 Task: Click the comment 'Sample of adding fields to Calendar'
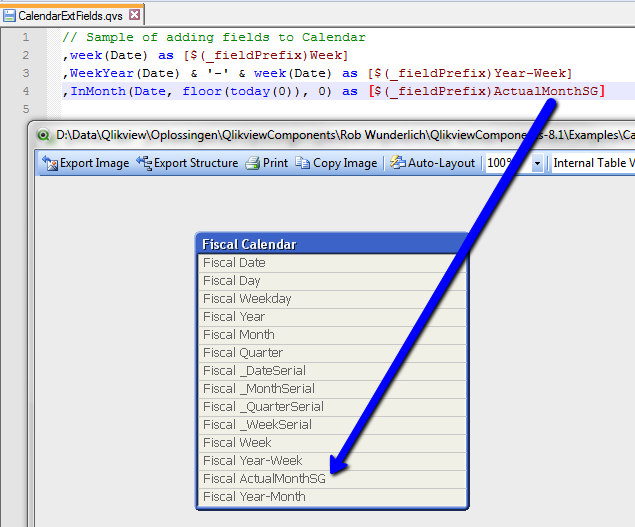226,37
